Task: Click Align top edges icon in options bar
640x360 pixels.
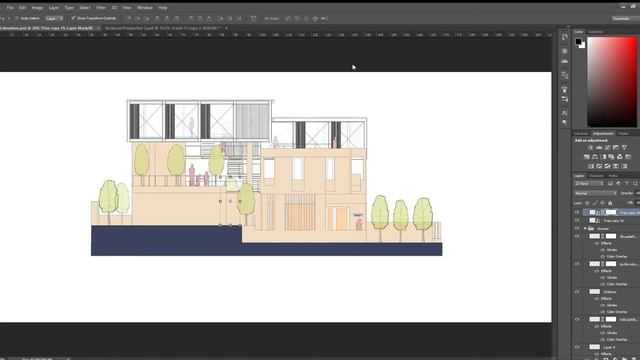Action: coord(129,18)
